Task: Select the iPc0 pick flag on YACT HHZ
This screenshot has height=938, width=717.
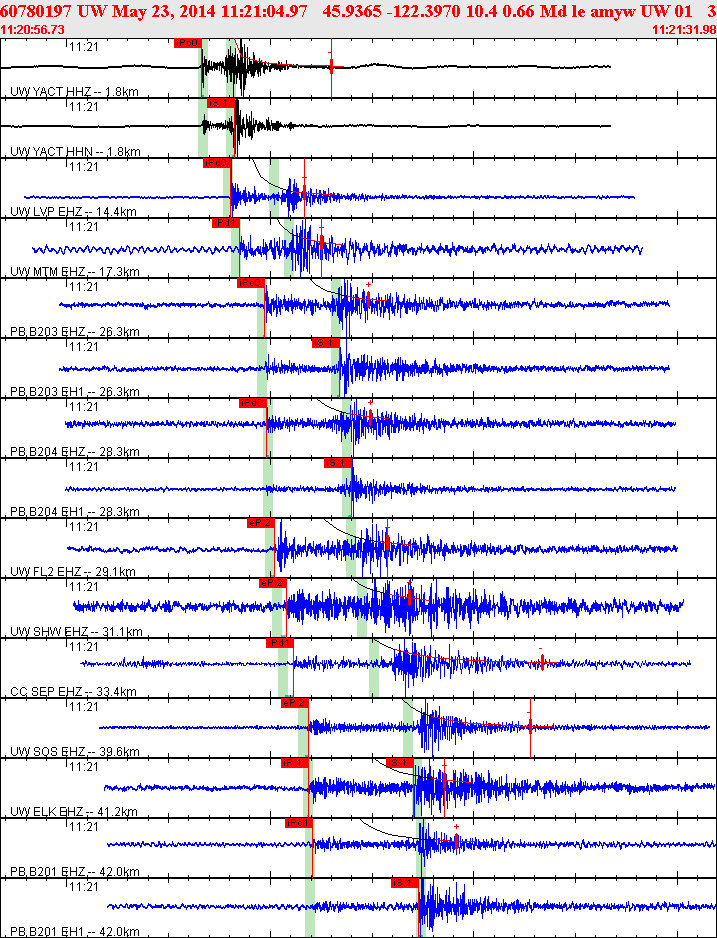Action: [x=187, y=42]
